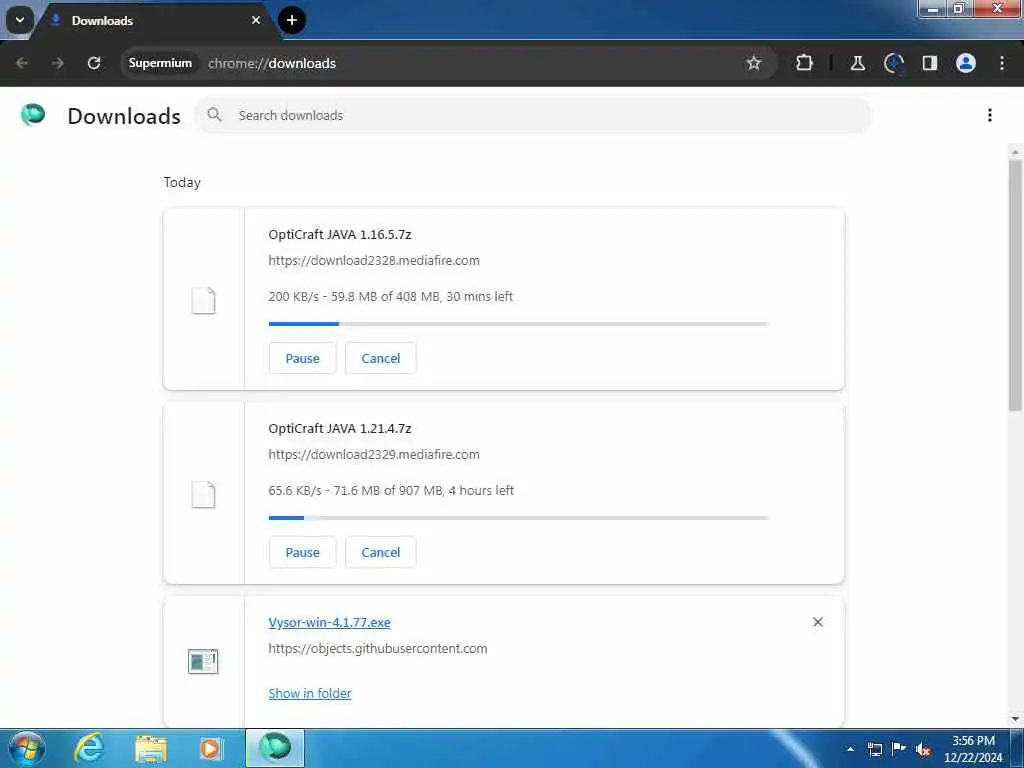Click the page vertical scrollbar thumb
Screen dimensions: 1024x768
pos(1015,284)
